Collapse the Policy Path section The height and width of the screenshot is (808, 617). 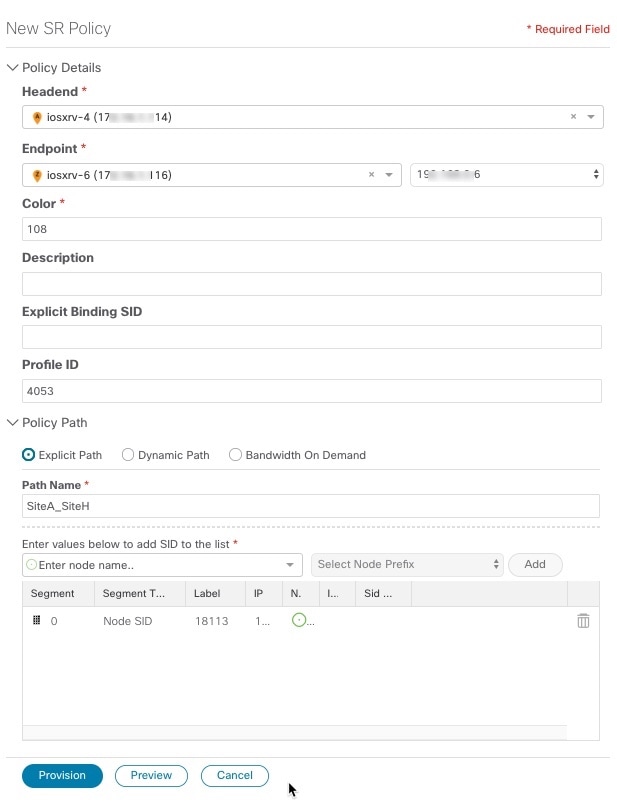click(12, 423)
